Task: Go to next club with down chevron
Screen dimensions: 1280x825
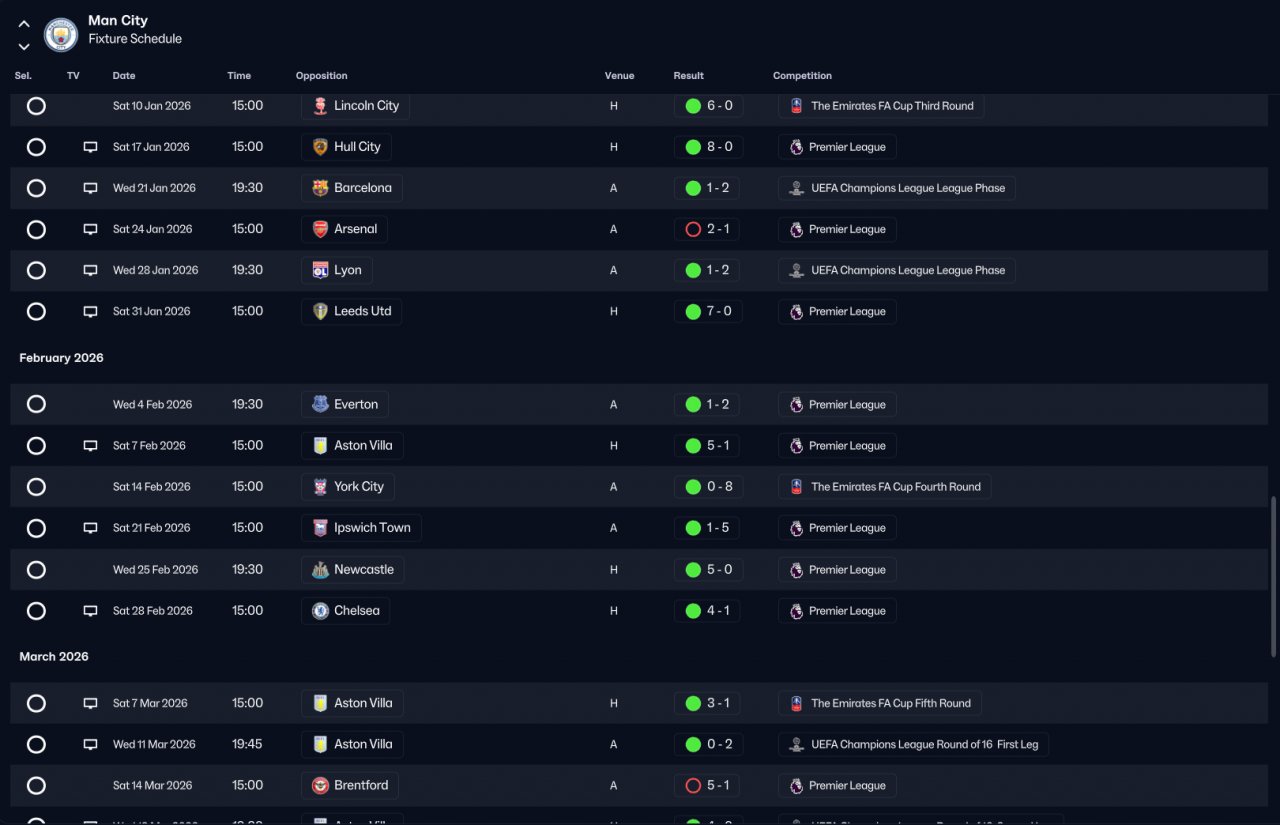Action: pyautogui.click(x=24, y=46)
